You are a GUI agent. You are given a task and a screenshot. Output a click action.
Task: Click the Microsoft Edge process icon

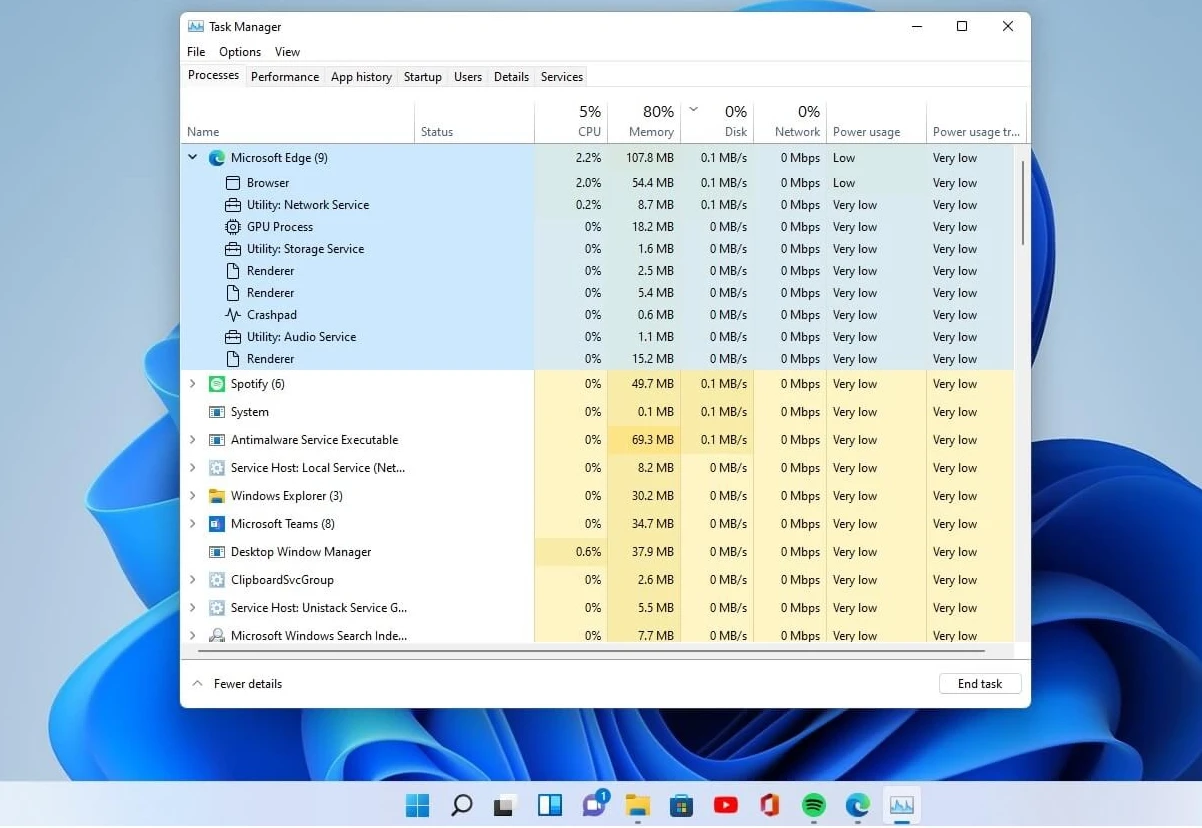click(216, 157)
